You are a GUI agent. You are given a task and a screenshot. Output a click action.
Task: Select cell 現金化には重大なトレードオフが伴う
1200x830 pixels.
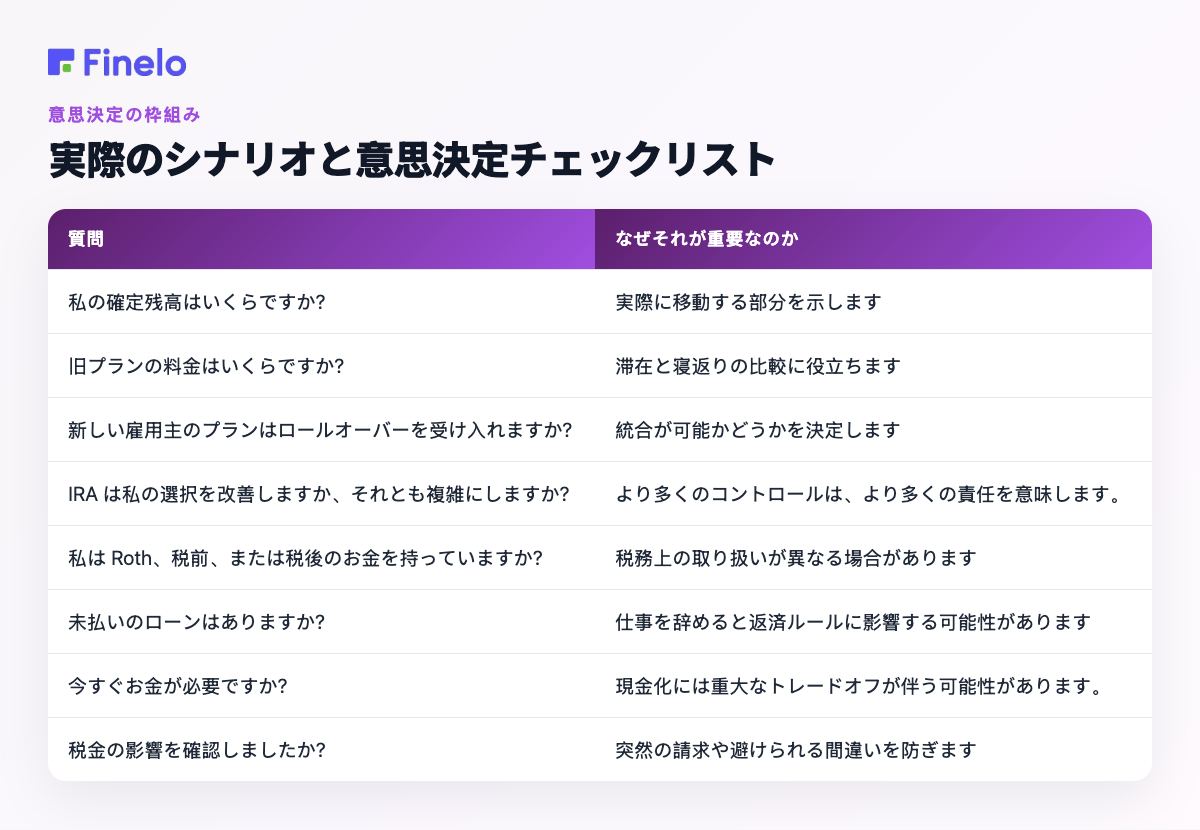point(873,685)
